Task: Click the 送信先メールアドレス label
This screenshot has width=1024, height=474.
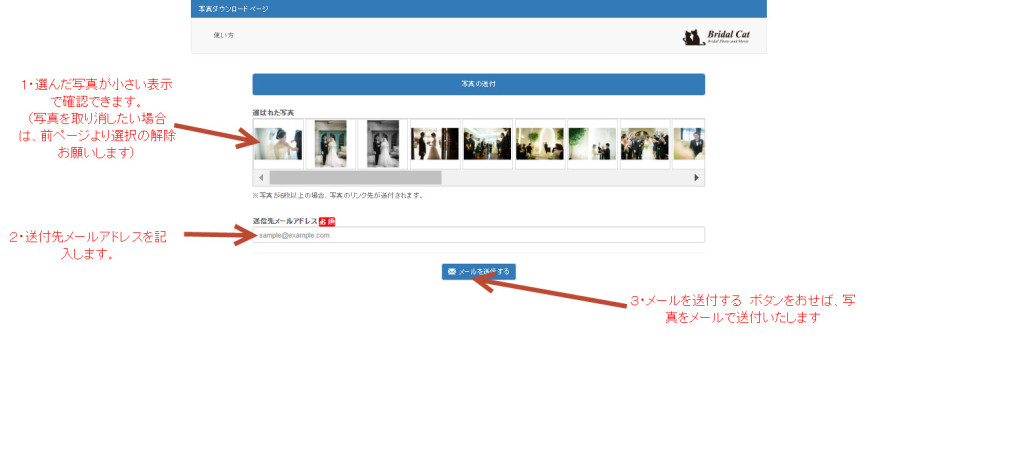Action: pos(285,221)
